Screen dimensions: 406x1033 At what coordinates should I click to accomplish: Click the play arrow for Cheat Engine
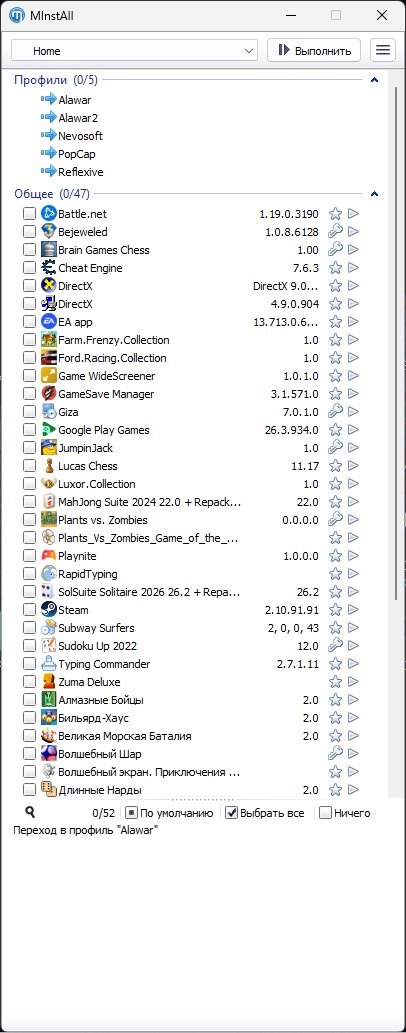tap(353, 268)
